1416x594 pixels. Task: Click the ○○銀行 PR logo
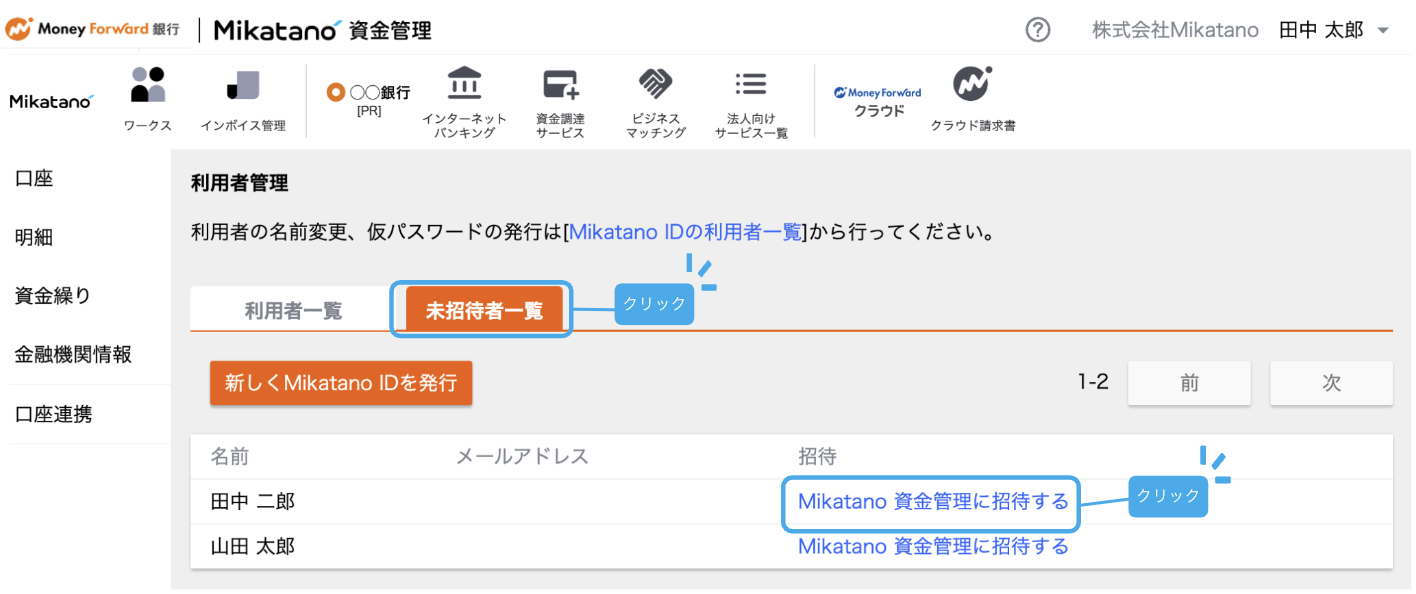point(369,100)
